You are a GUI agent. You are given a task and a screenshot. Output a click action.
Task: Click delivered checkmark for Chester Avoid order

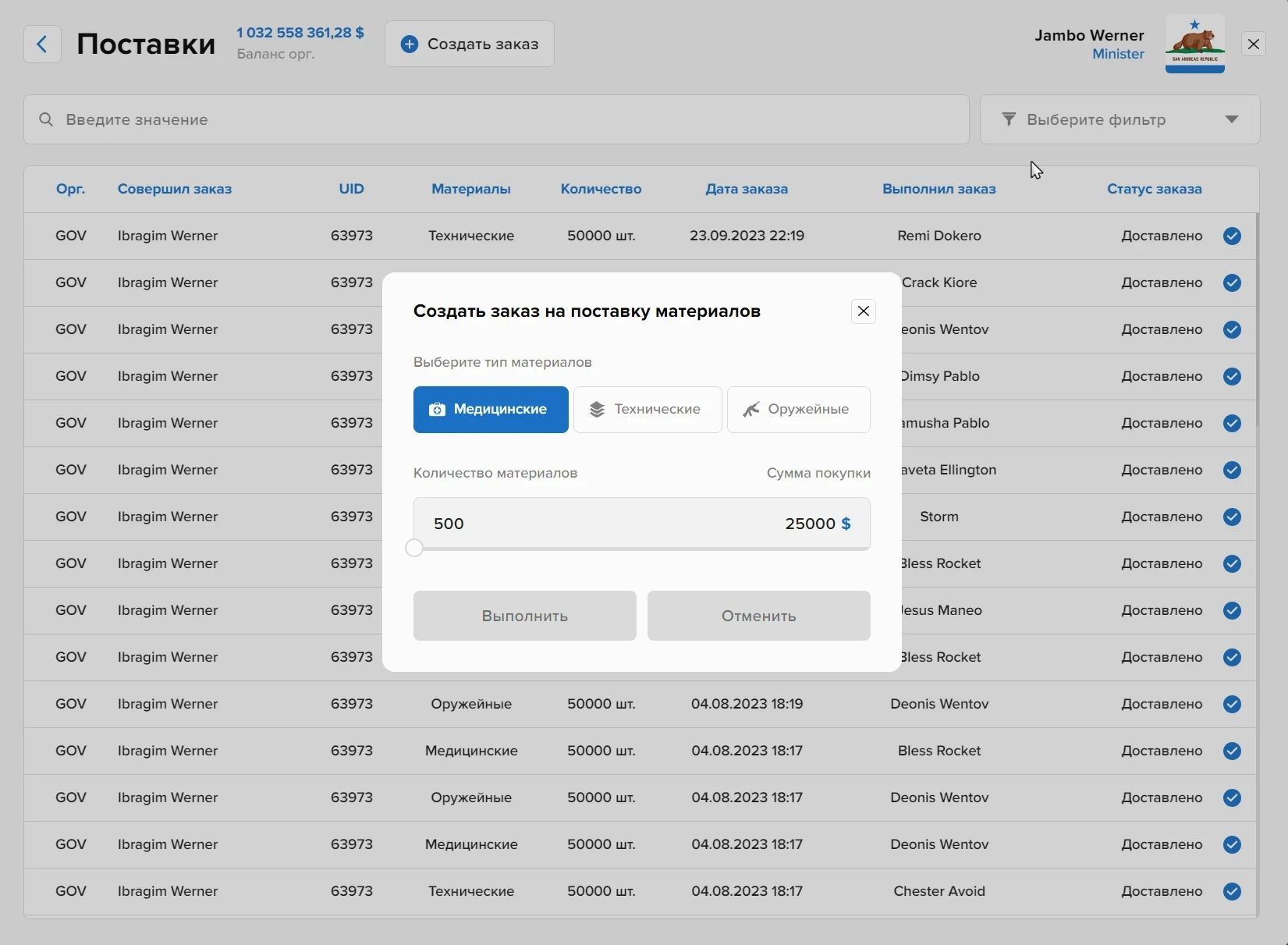(x=1232, y=891)
